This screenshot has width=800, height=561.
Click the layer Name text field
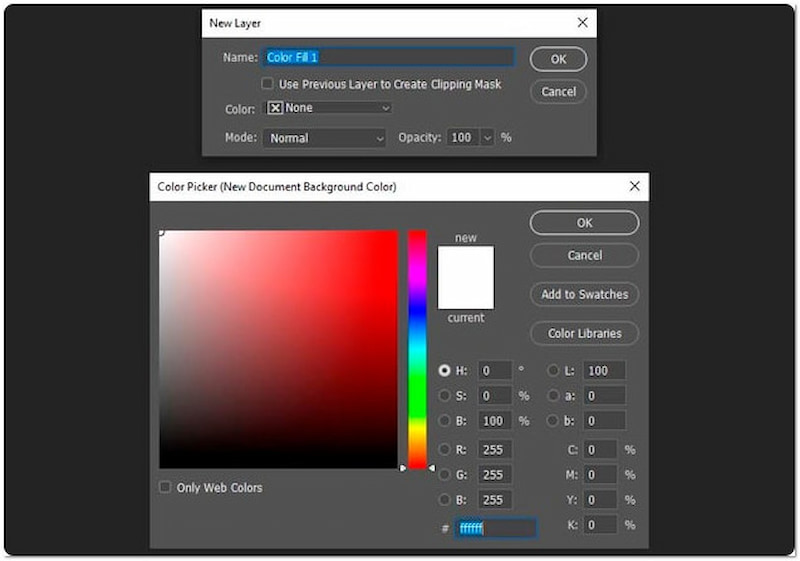coord(388,58)
